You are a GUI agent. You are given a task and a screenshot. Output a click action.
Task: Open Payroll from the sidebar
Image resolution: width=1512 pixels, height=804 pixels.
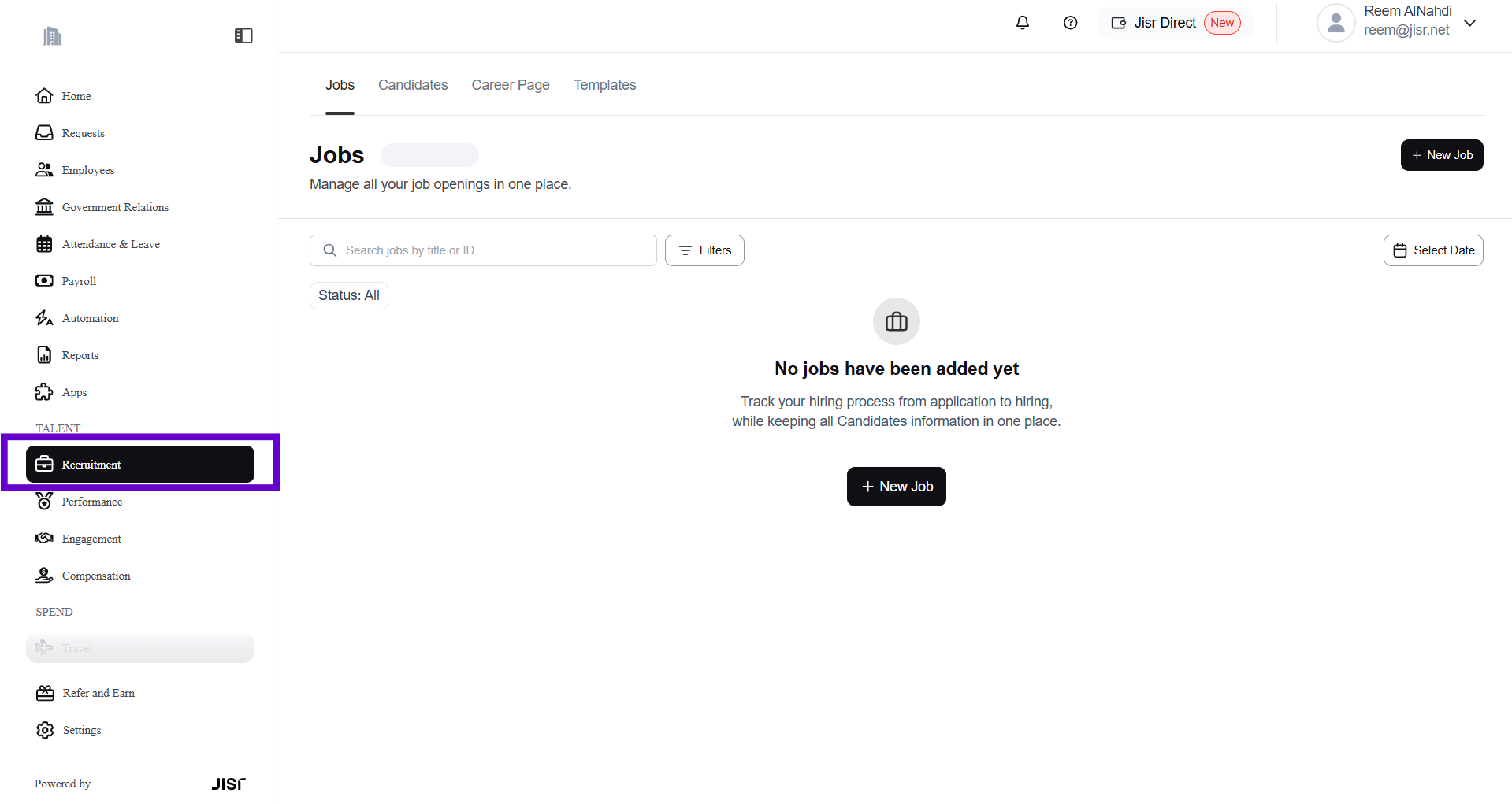click(79, 281)
